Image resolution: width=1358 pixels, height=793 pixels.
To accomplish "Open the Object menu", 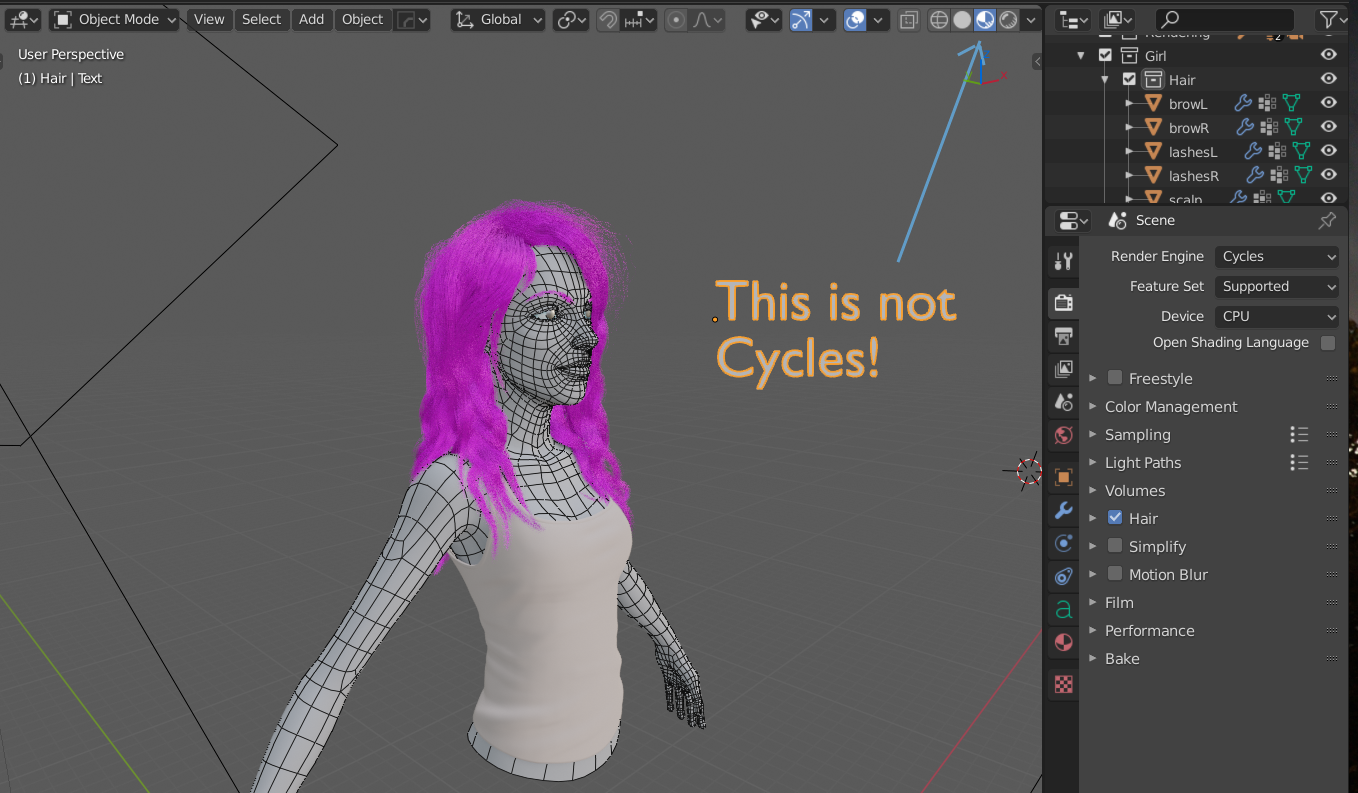I will click(362, 18).
